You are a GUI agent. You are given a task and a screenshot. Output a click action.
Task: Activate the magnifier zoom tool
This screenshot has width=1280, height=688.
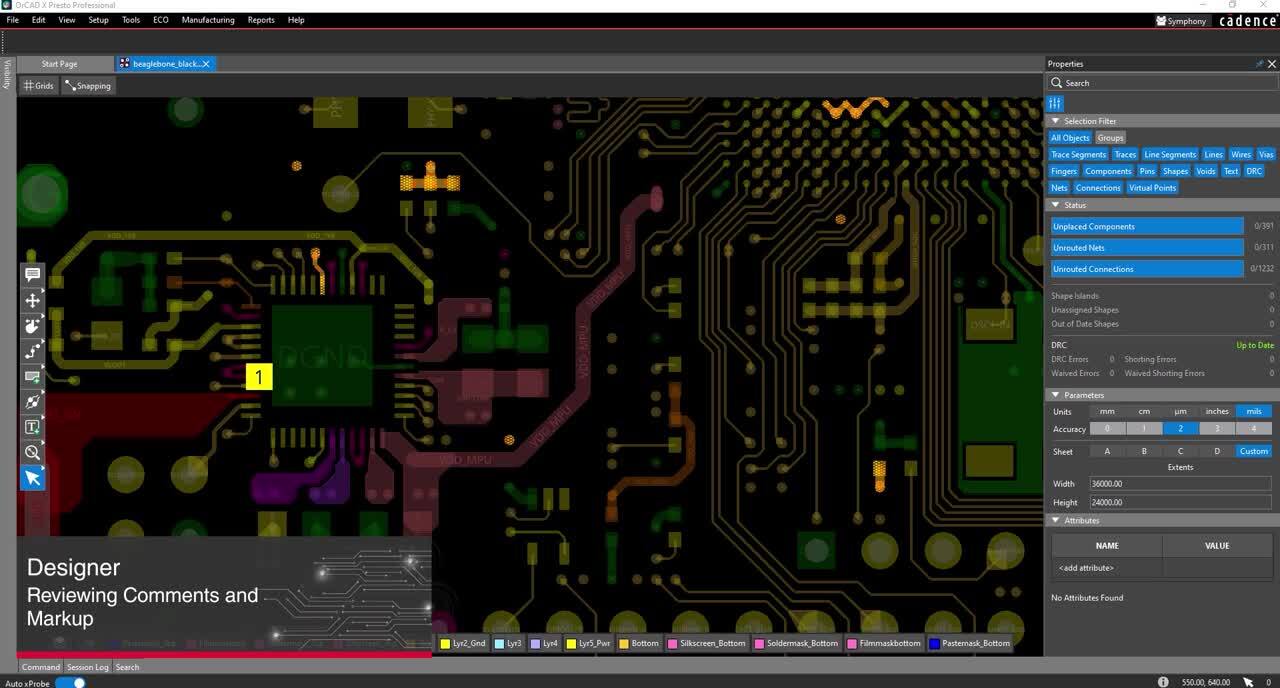coord(33,452)
